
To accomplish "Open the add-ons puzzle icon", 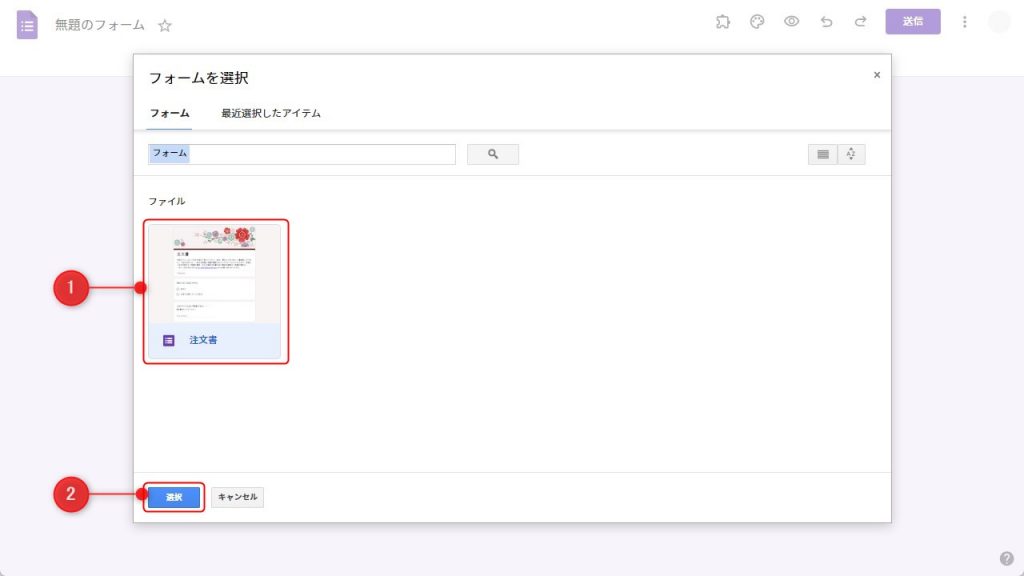I will coord(722,22).
